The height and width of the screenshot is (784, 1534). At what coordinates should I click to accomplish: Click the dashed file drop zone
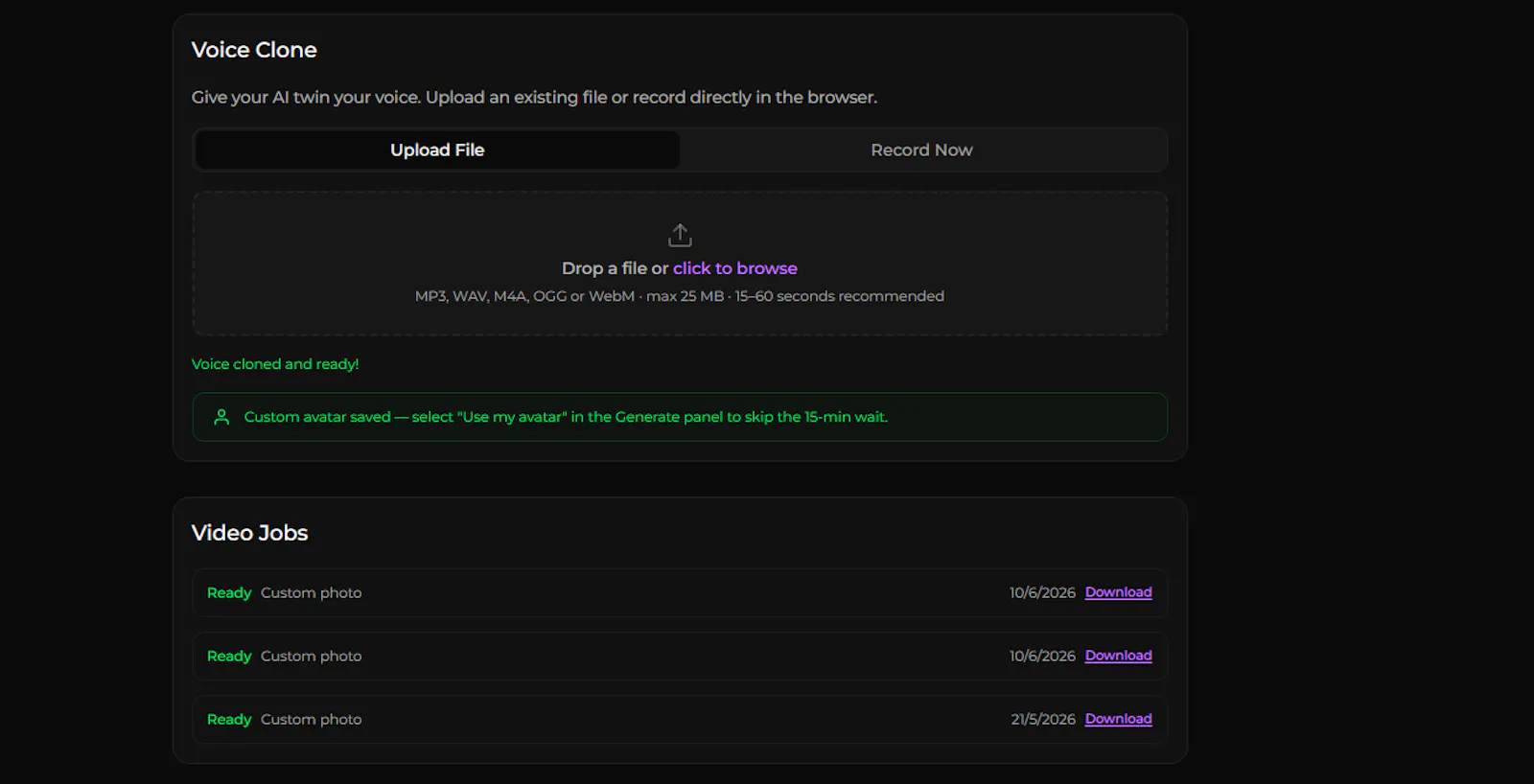(680, 264)
